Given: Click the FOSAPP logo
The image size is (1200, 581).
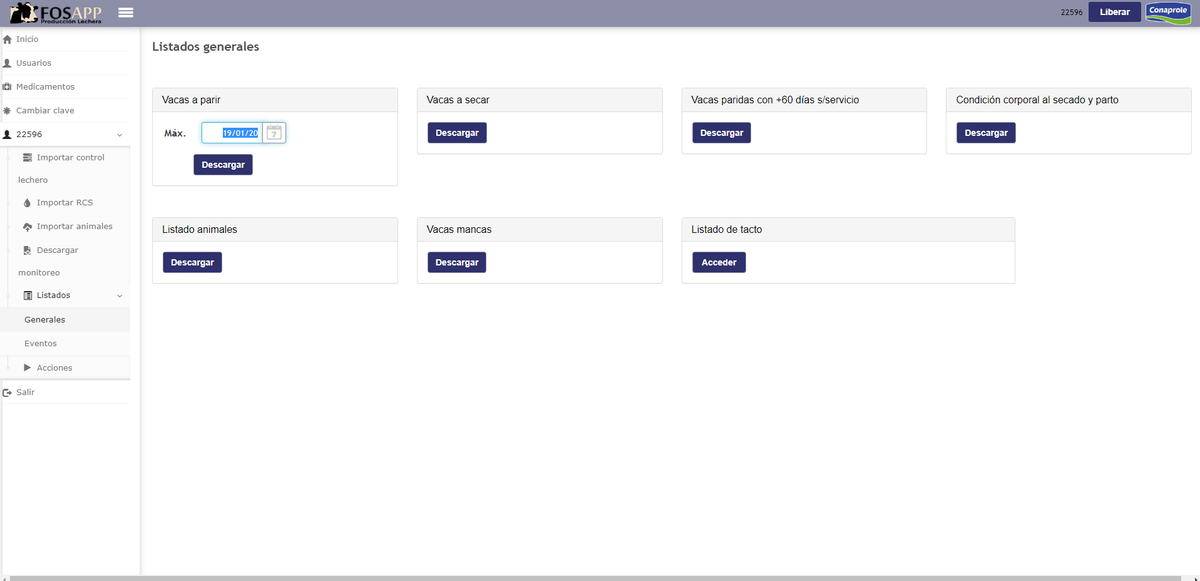Looking at the screenshot, I should coord(55,13).
